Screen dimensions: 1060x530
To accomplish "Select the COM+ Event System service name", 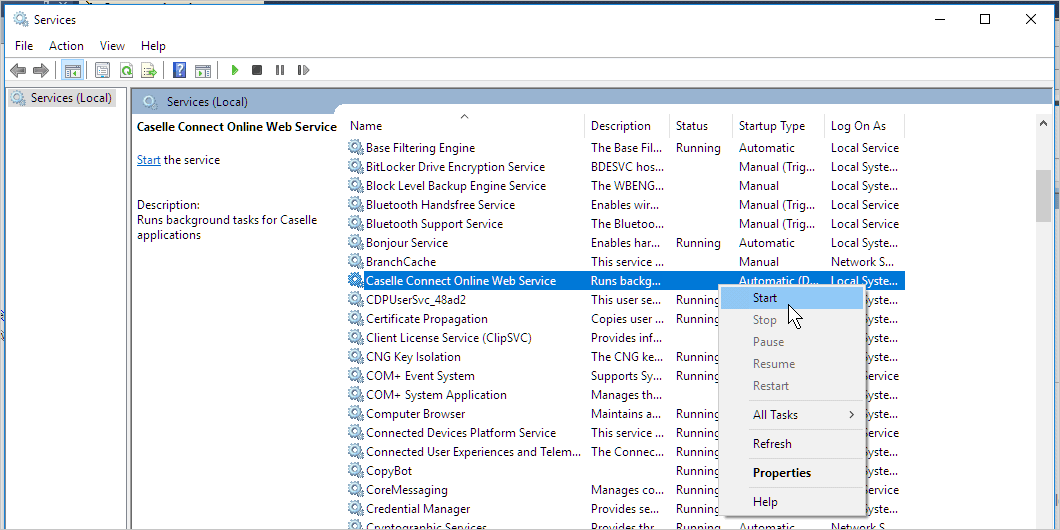I will pos(420,375).
